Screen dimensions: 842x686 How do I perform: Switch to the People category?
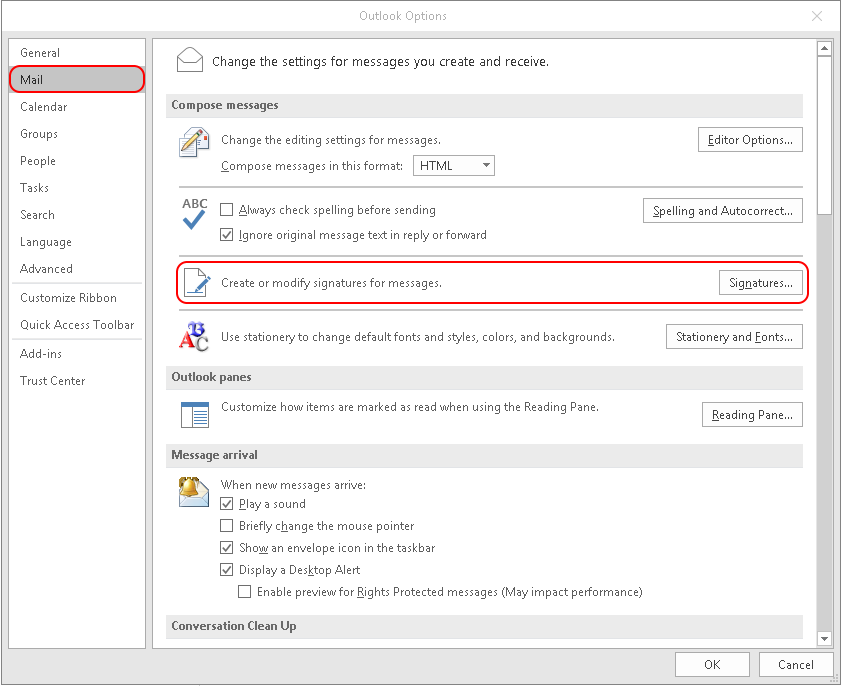[77, 161]
